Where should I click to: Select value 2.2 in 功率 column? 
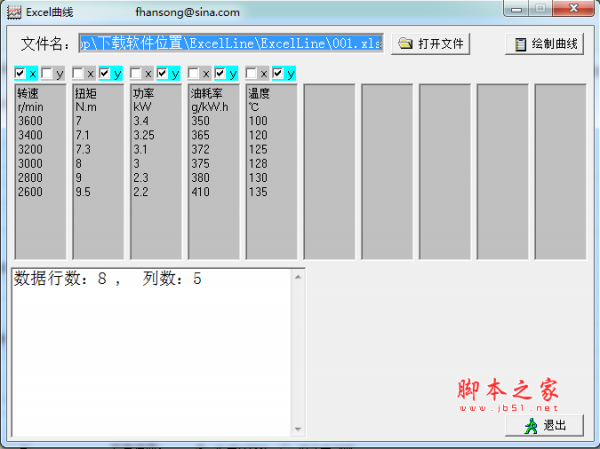click(x=141, y=192)
